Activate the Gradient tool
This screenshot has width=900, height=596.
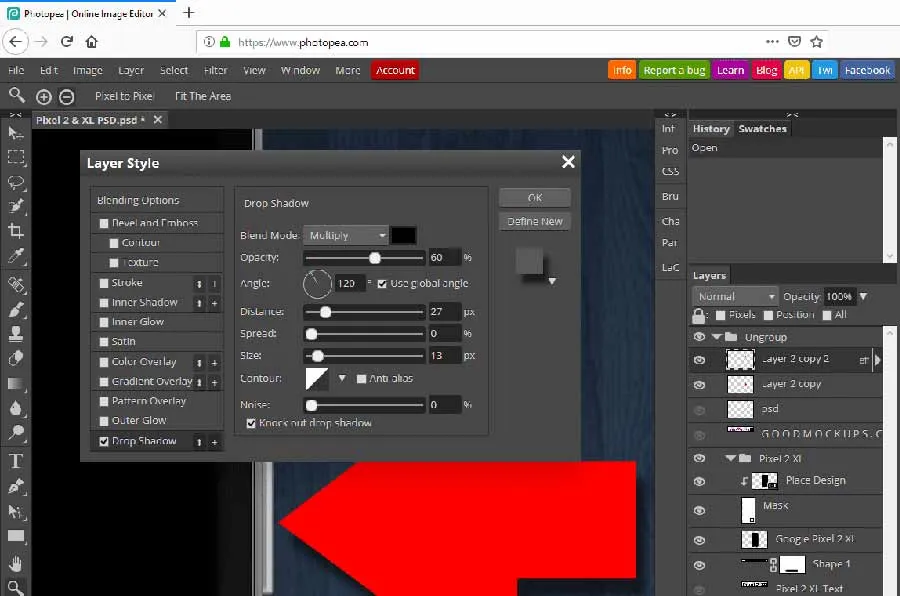15,381
